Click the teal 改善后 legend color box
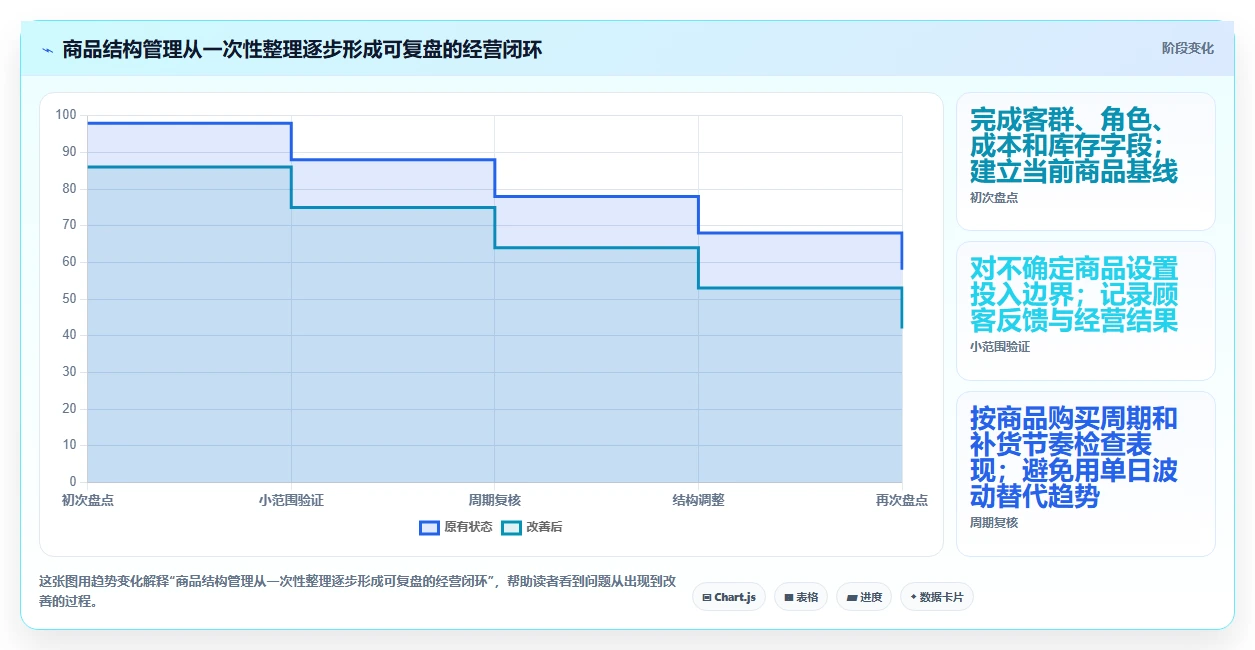1255x650 pixels. point(511,527)
